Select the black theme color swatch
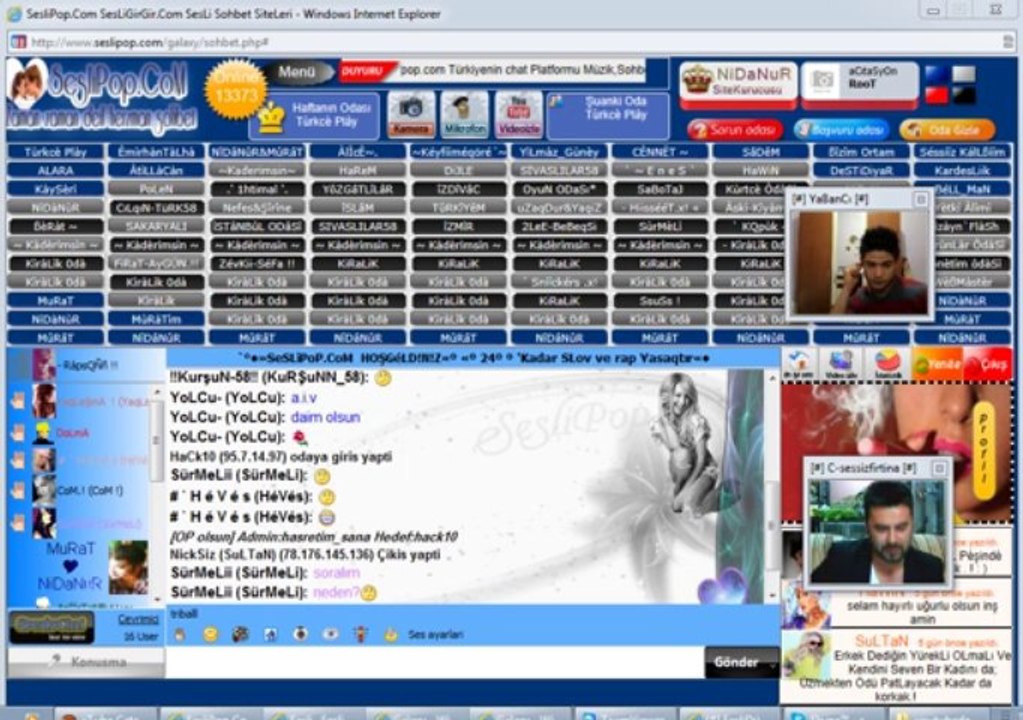The width and height of the screenshot is (1023, 720). tap(964, 96)
